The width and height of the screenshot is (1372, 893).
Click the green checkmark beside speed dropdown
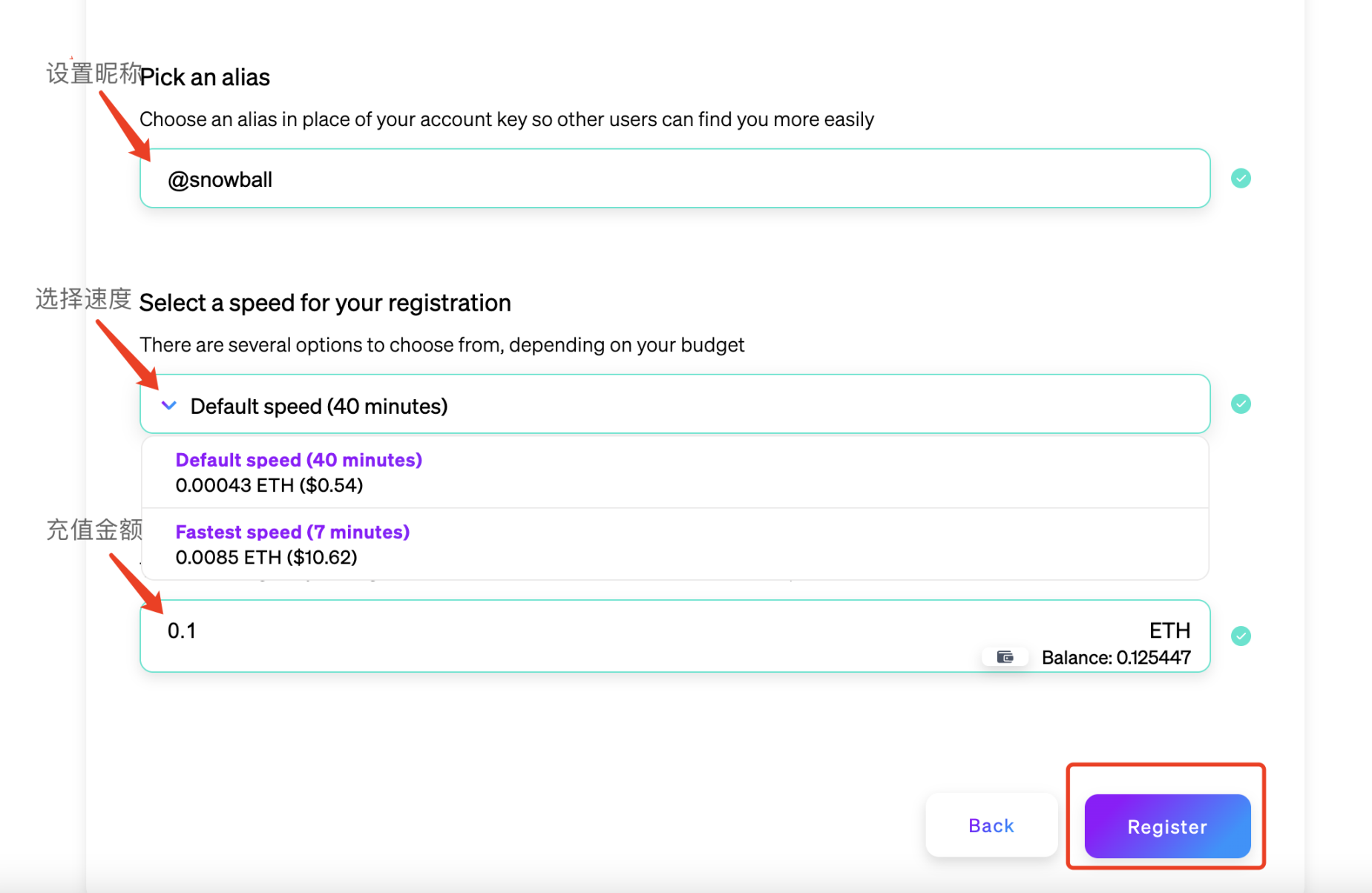click(1241, 403)
